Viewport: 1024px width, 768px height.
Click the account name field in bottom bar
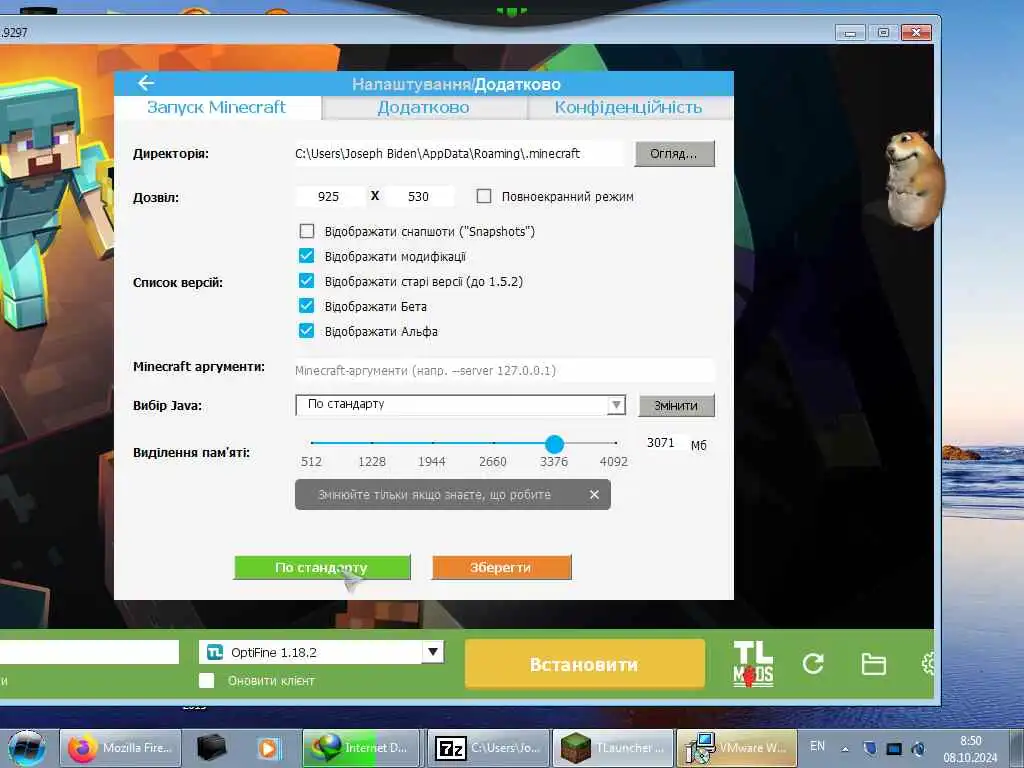[x=89, y=652]
